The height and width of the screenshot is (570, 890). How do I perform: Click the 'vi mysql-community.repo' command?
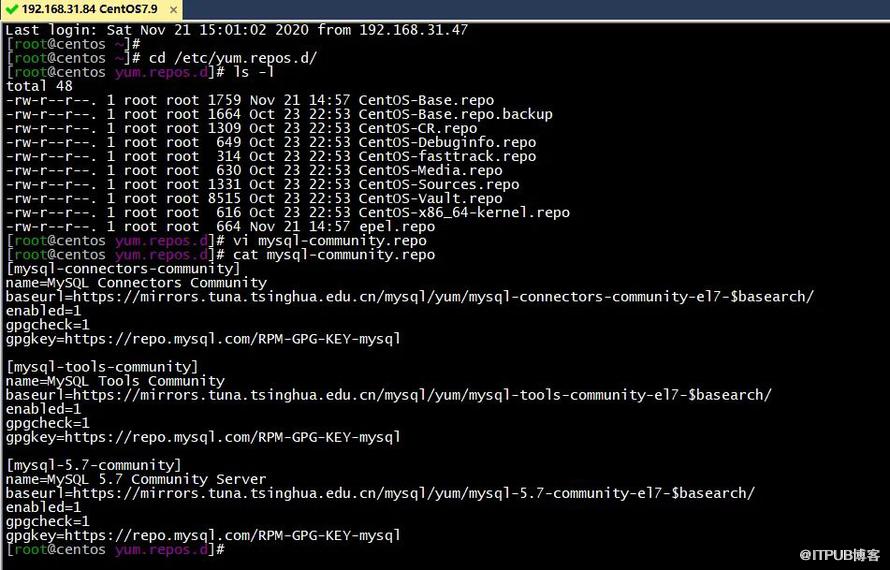point(330,241)
